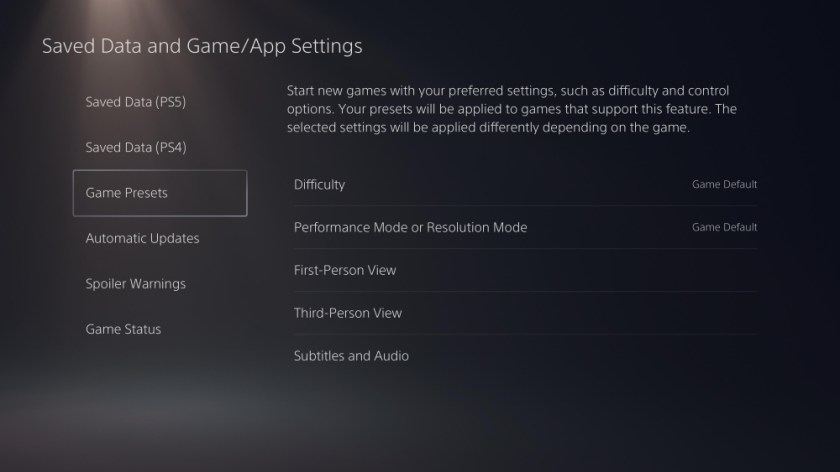Click description line mentioning "Your presets will be applied"
Image resolution: width=840 pixels, height=472 pixels.
click(512, 109)
